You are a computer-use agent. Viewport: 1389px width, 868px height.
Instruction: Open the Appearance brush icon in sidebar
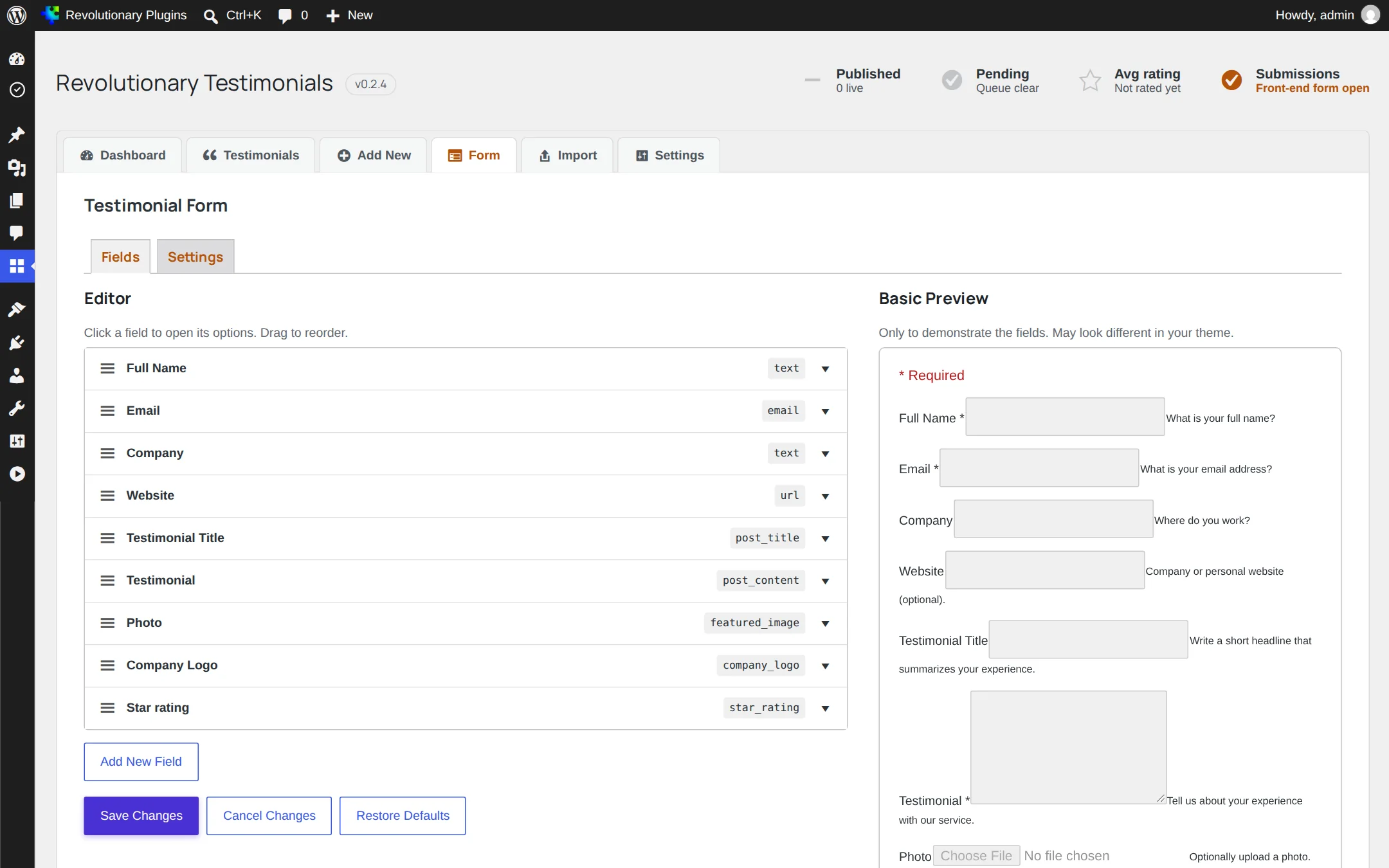point(17,310)
